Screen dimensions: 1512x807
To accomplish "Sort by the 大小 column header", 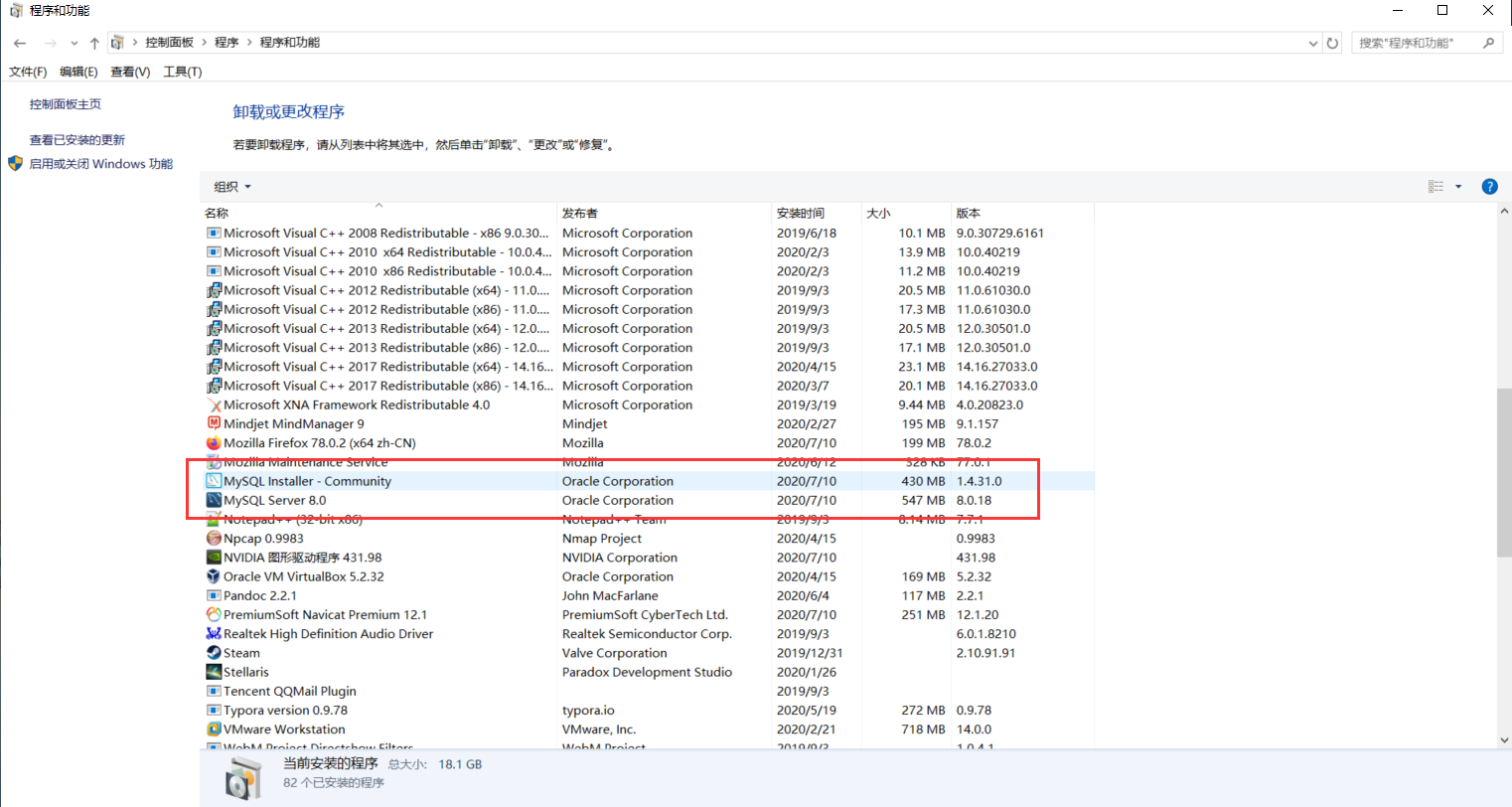I will tap(906, 213).
